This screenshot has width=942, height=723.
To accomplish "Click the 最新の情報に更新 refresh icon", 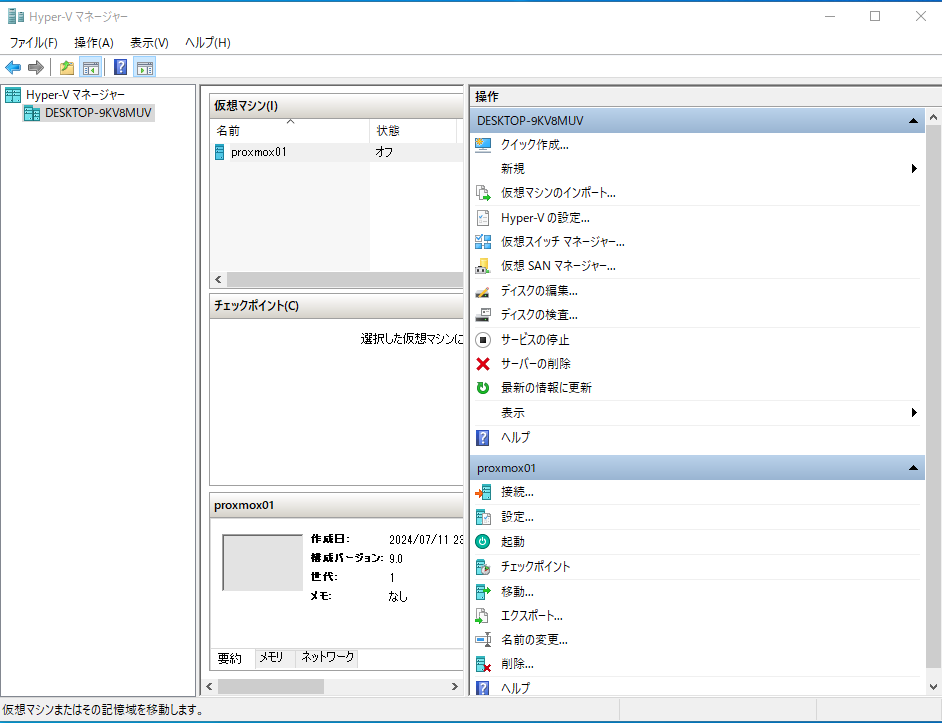I will point(483,388).
